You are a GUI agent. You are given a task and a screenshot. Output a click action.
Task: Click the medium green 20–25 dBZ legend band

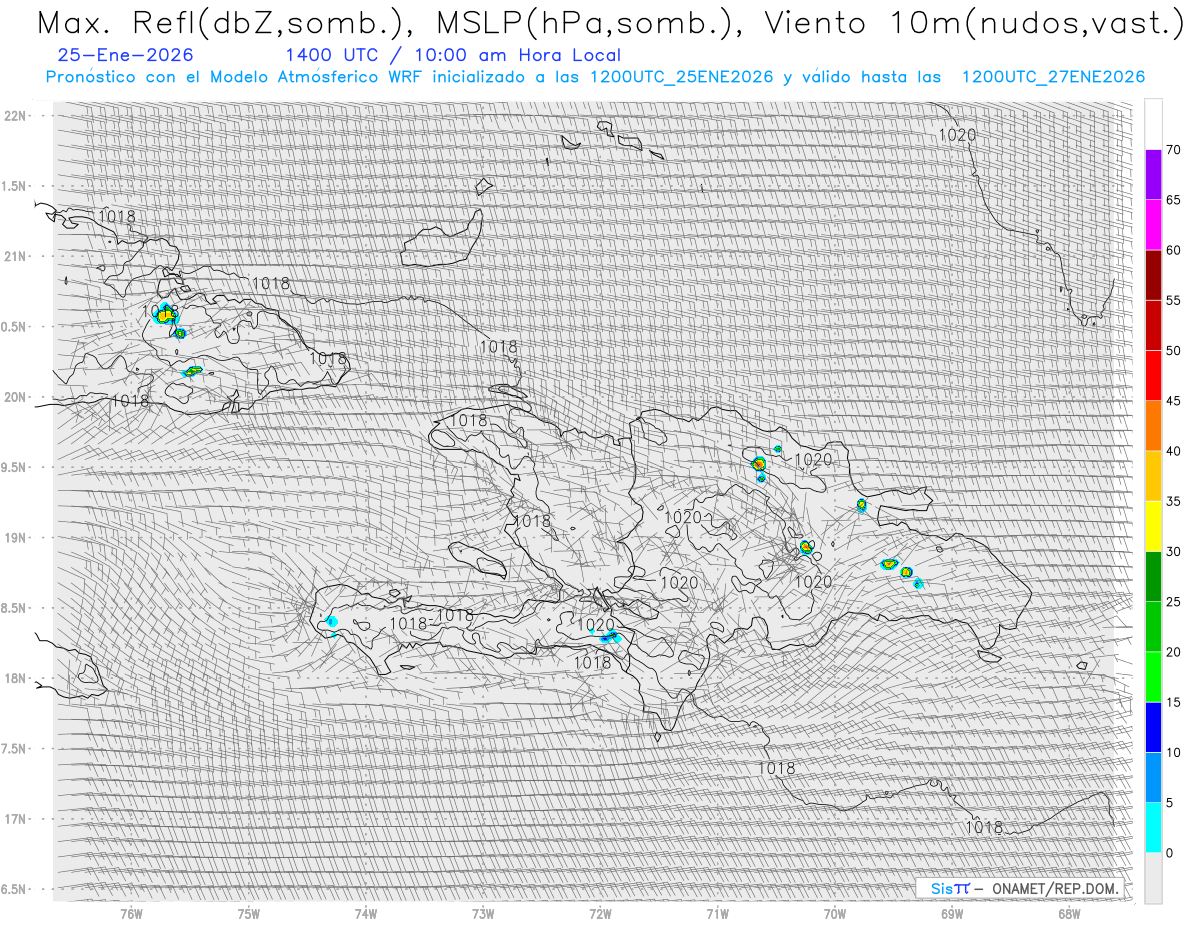pos(1153,626)
